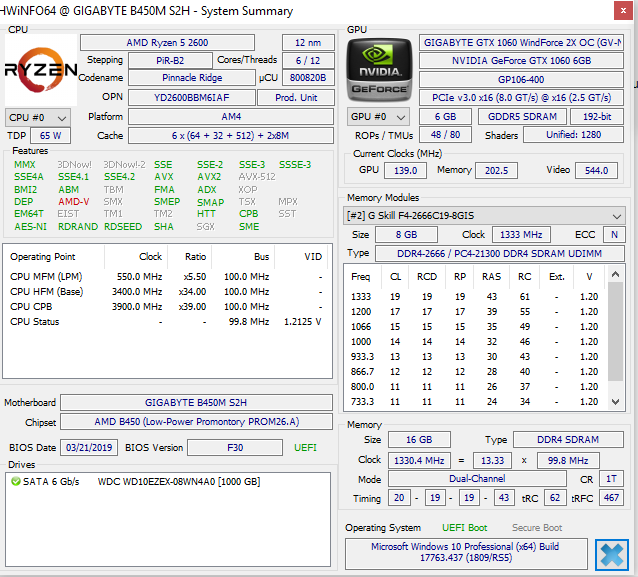Image resolution: width=638 pixels, height=577 pixels.
Task: Click the GPU clock 139.0 field
Action: 405,170
